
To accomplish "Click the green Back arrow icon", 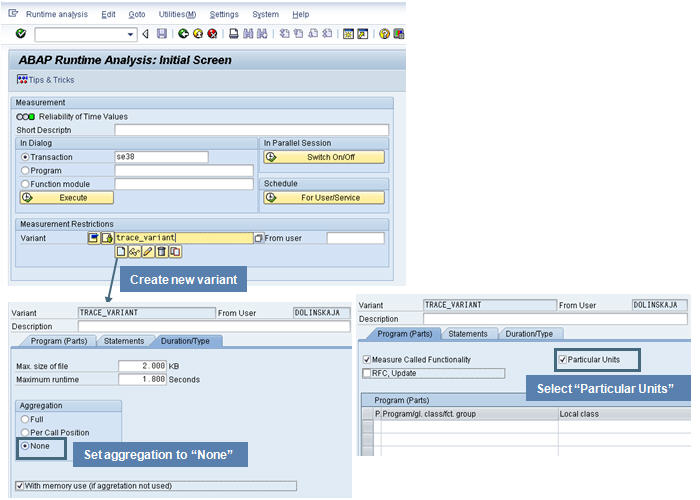I will point(182,34).
